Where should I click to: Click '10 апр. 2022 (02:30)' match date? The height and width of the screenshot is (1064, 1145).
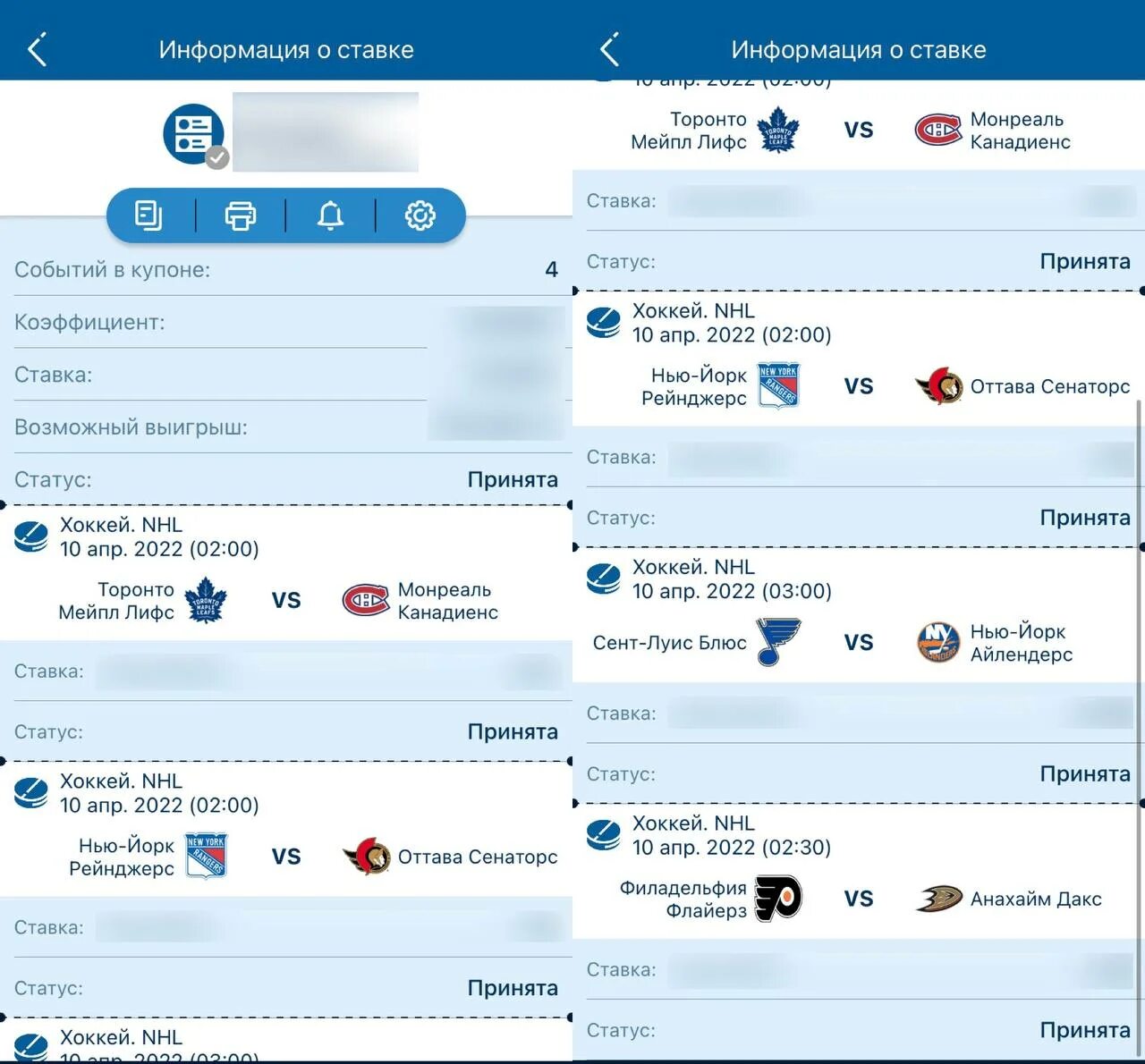coord(732,848)
